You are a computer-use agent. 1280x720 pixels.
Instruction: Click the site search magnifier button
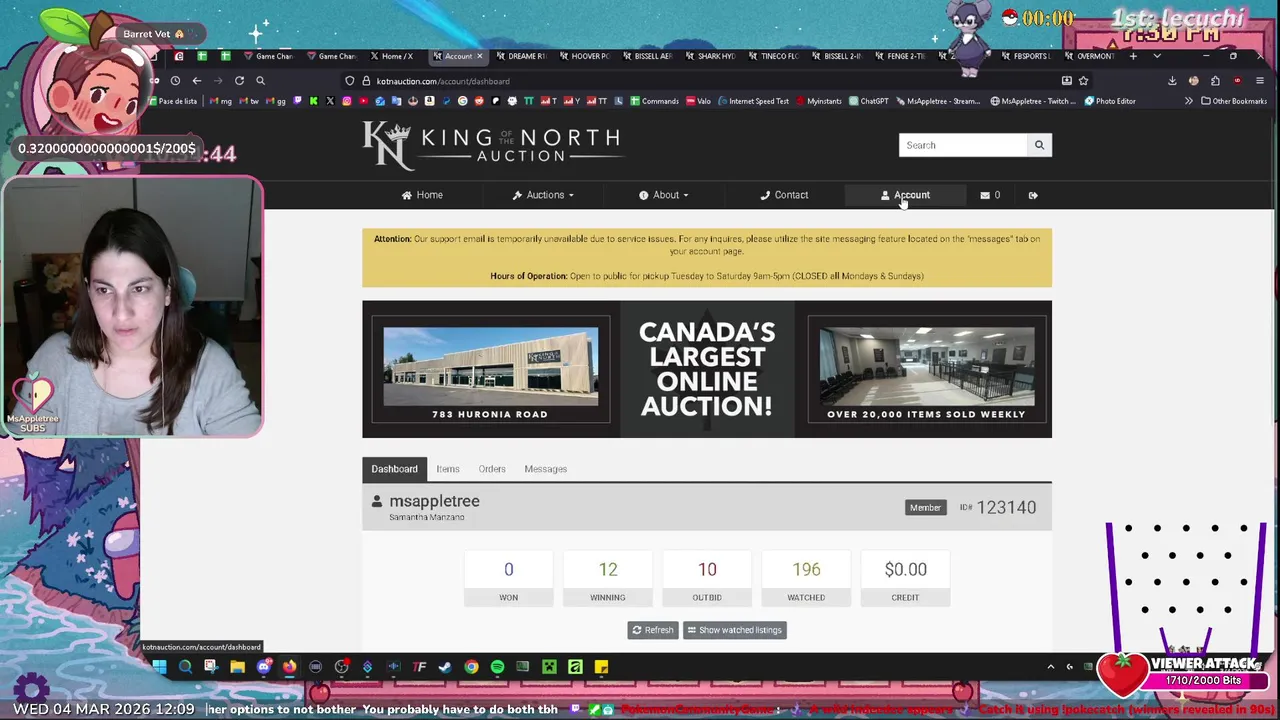click(x=1039, y=145)
